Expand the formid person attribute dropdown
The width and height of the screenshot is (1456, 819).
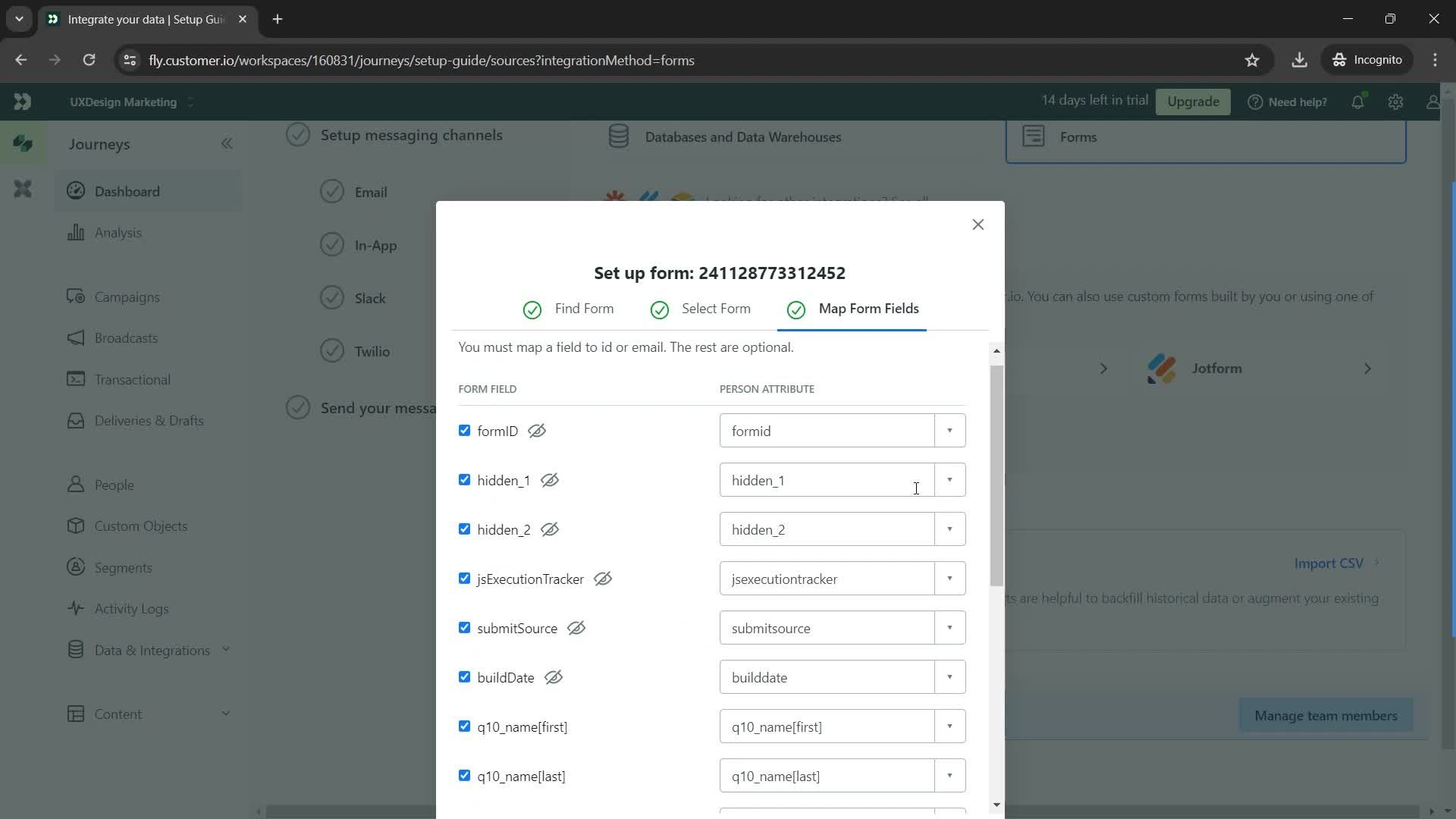pos(949,430)
